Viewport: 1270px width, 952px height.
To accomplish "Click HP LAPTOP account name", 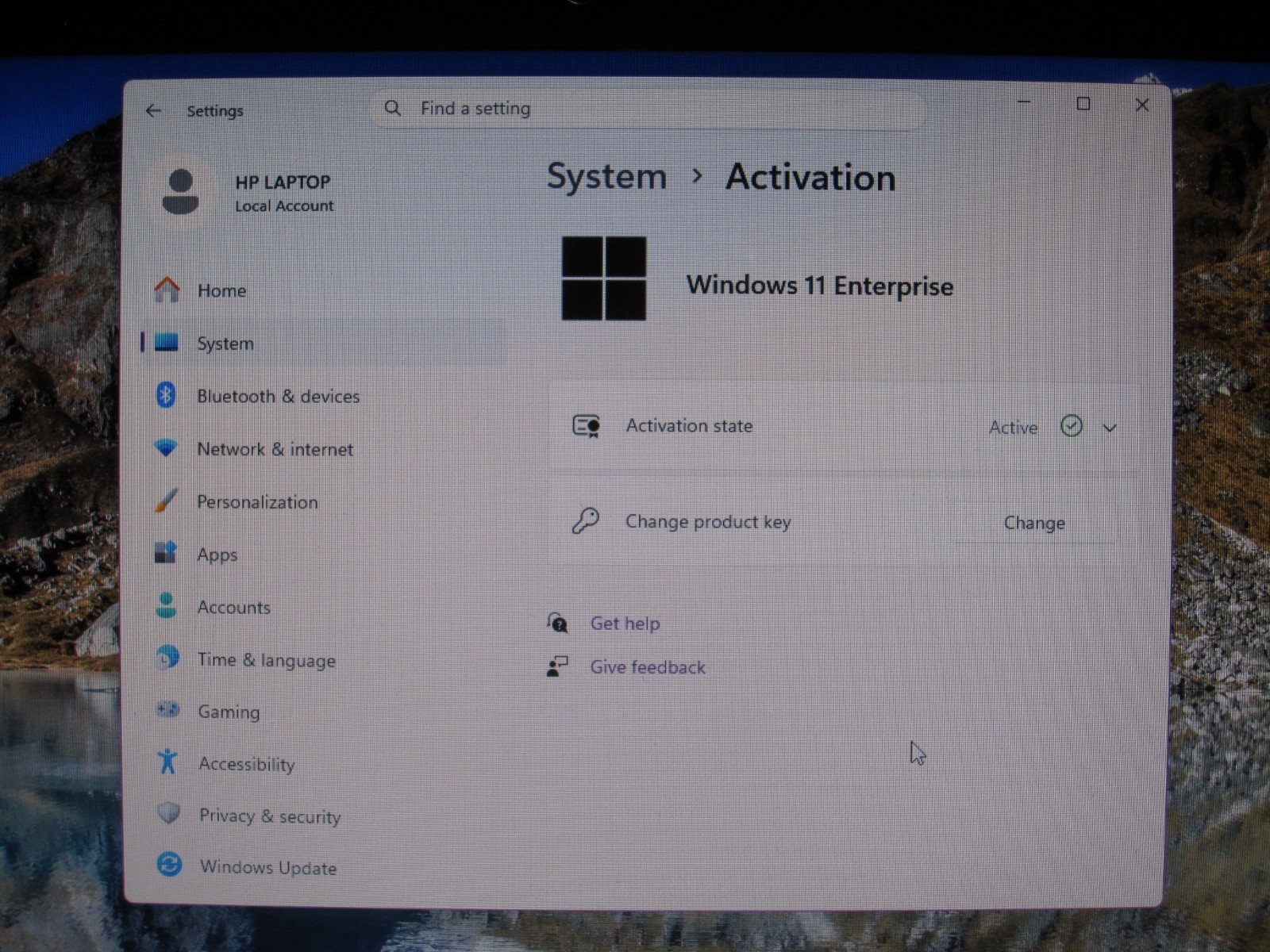I will (283, 182).
